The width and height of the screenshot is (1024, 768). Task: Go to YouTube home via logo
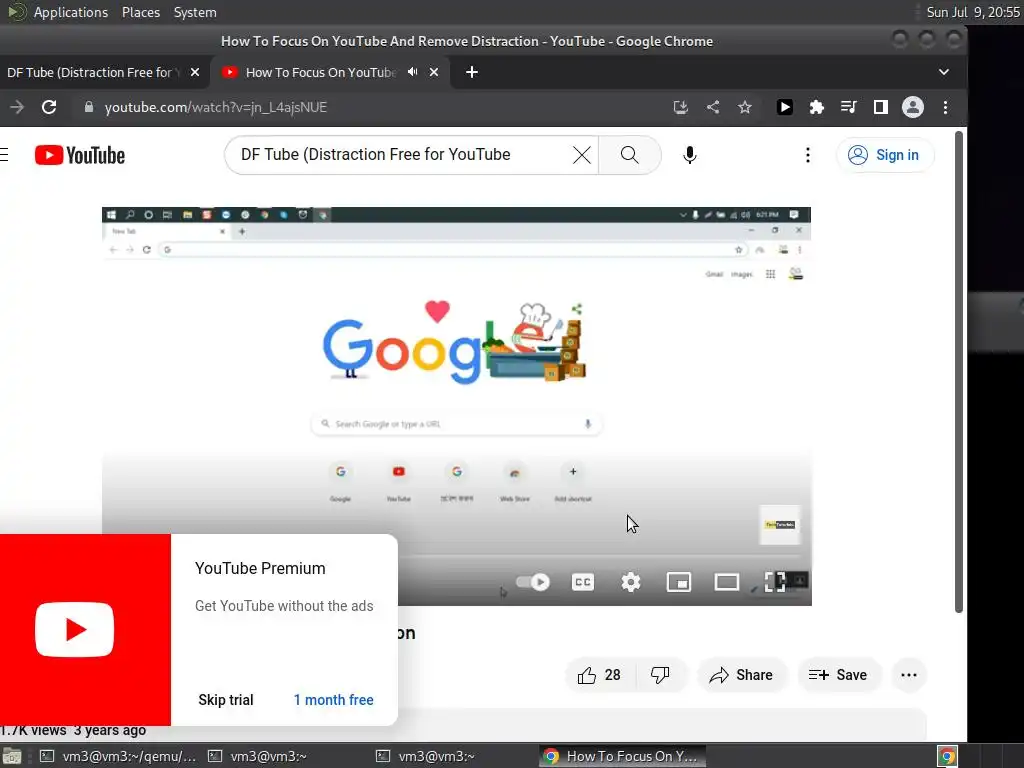pyautogui.click(x=80, y=155)
